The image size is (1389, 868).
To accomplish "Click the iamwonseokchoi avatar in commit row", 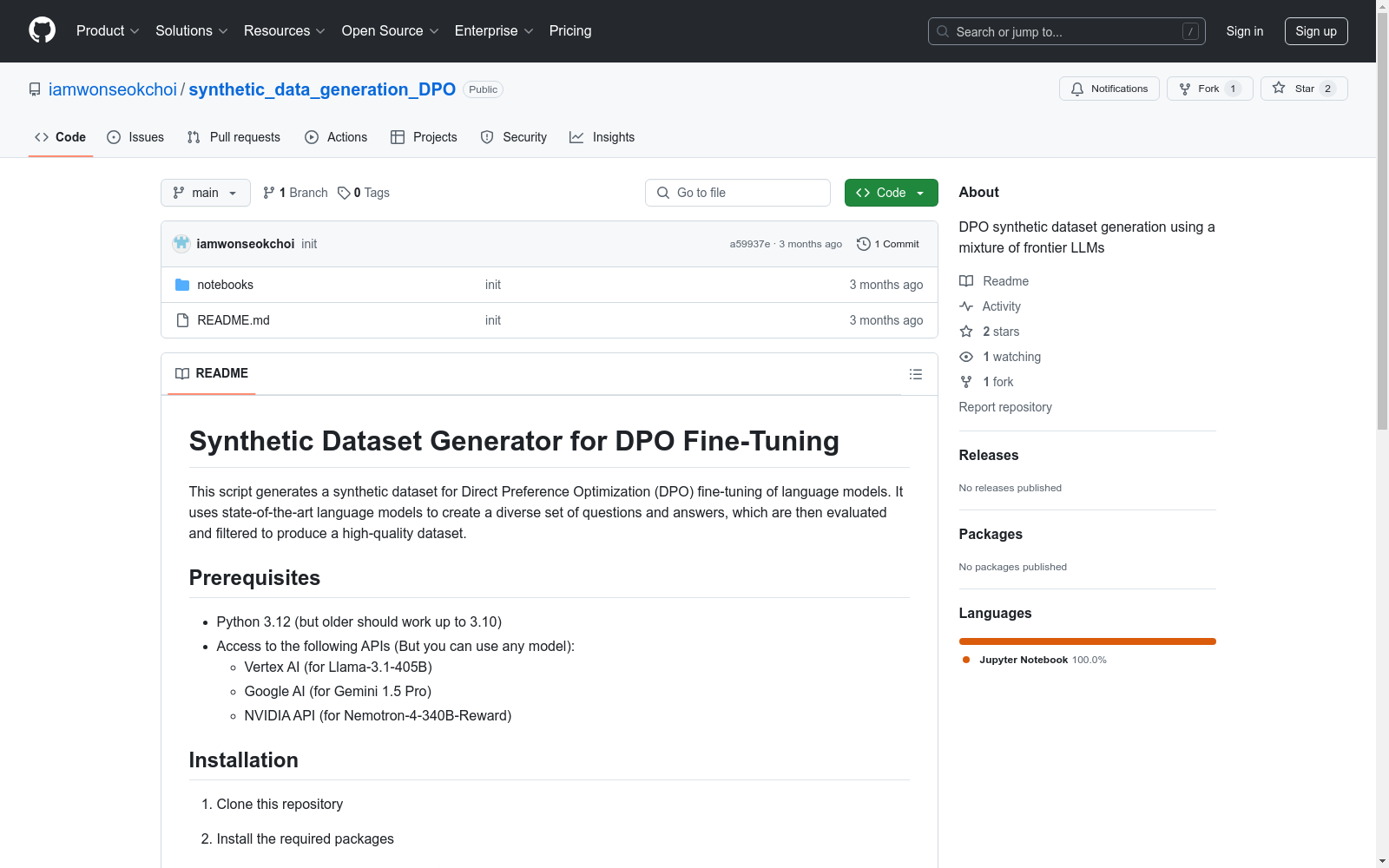I will [181, 244].
